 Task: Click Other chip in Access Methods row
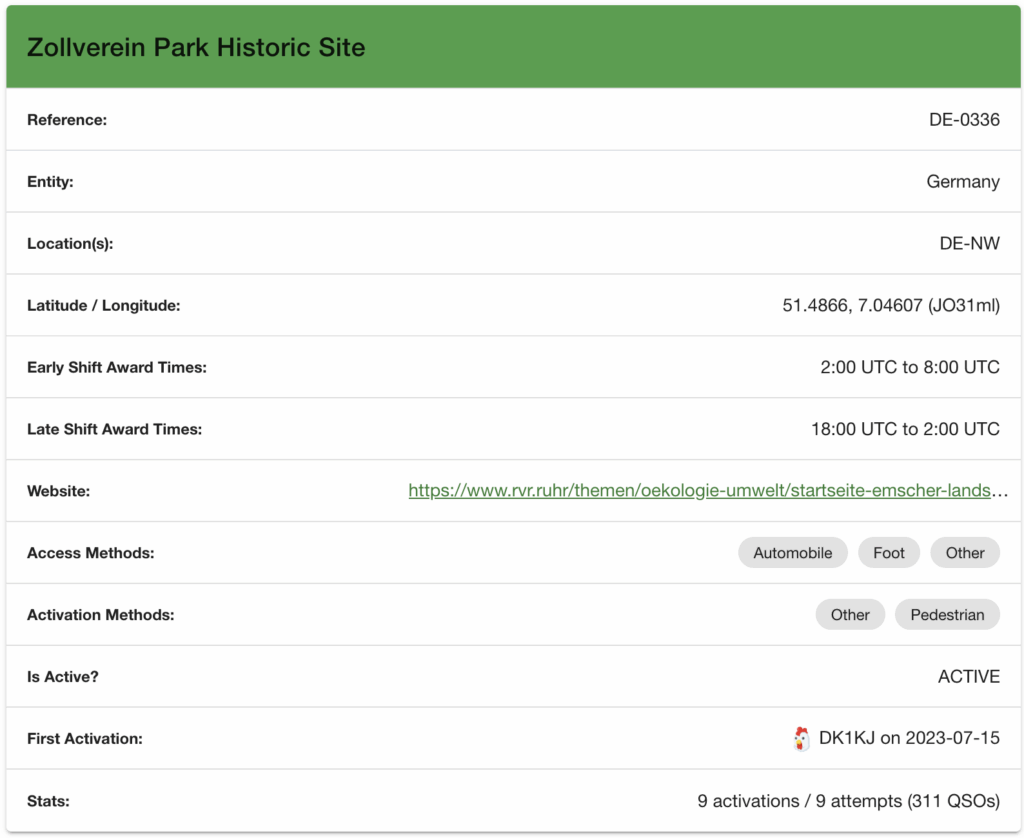tap(965, 553)
